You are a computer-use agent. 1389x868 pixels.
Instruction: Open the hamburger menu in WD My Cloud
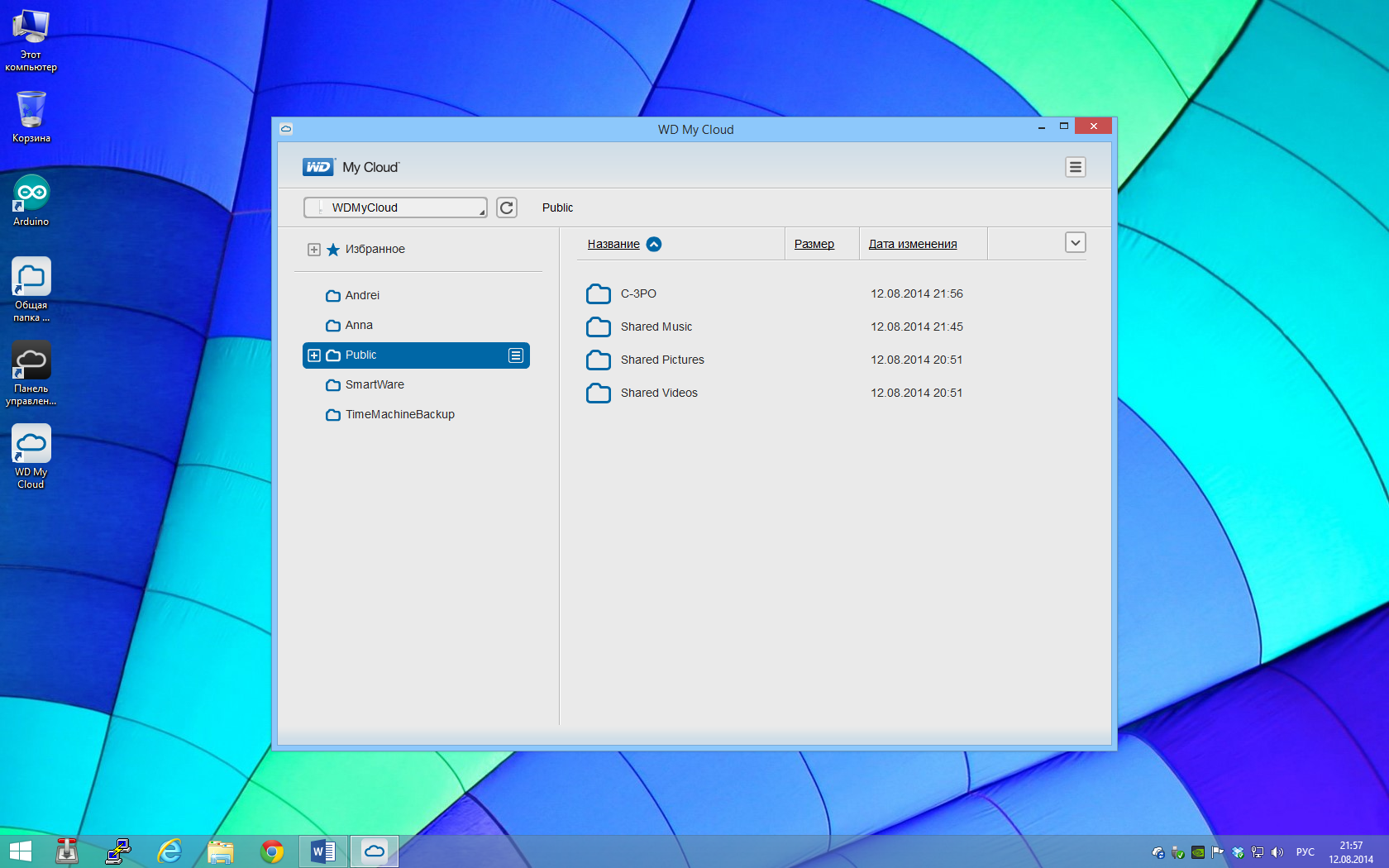[1075, 167]
